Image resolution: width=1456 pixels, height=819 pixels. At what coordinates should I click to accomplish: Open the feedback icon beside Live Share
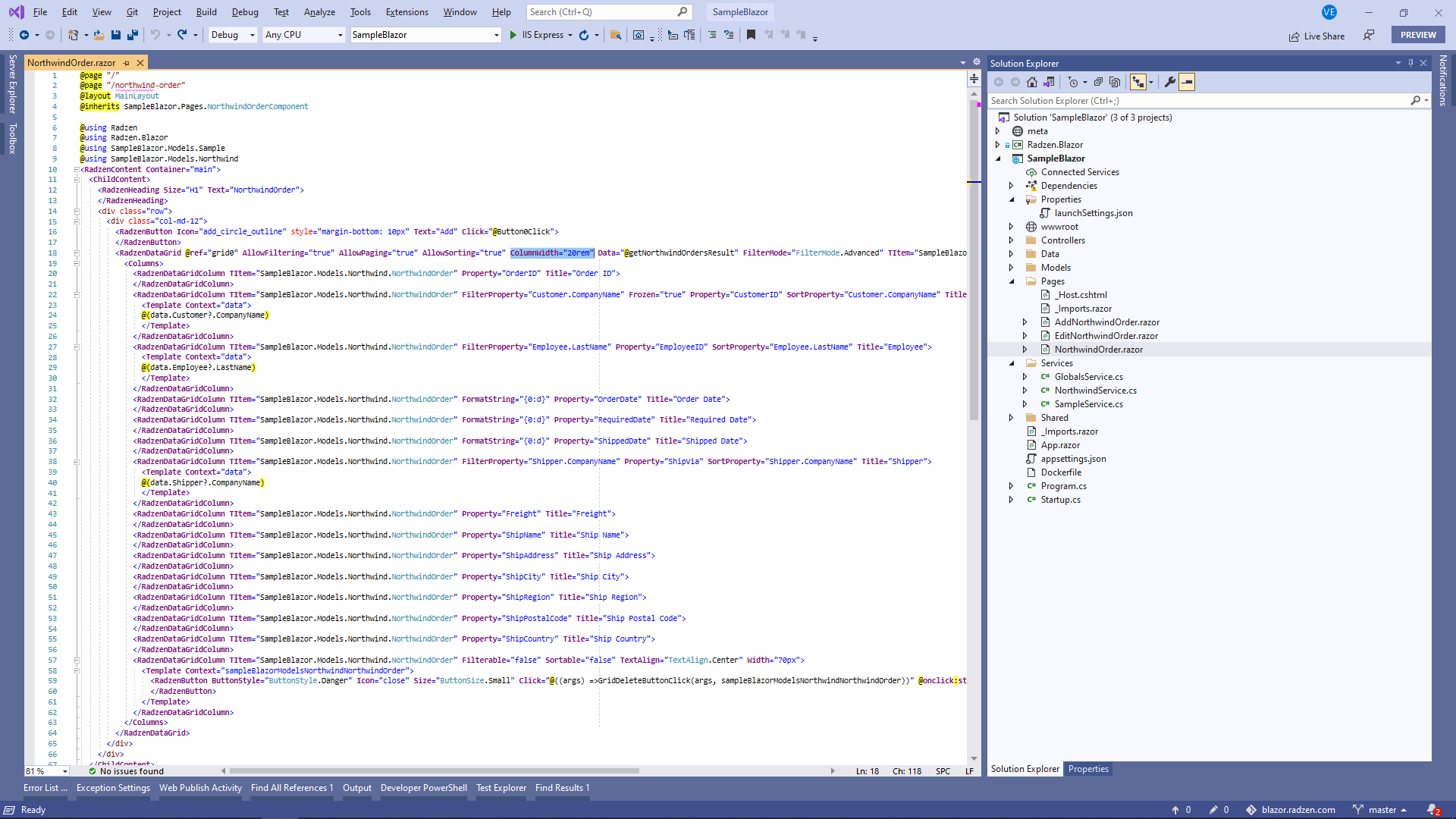point(1369,36)
